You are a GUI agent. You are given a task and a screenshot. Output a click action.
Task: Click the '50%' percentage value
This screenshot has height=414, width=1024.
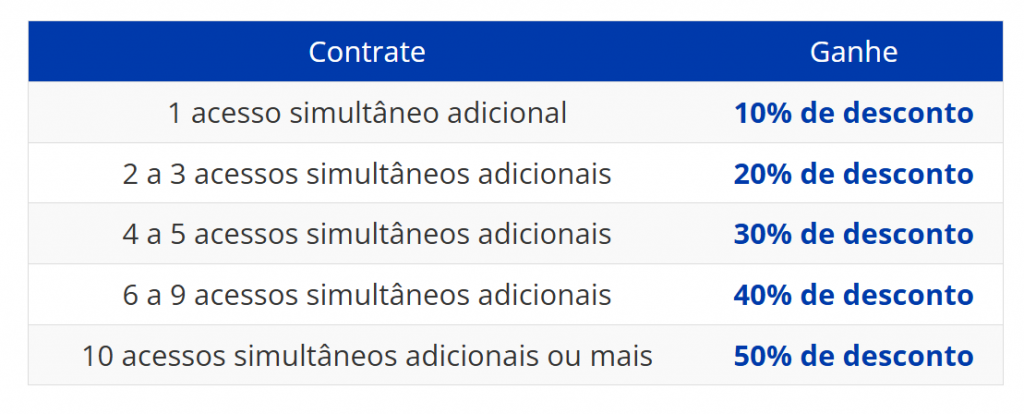coord(759,356)
